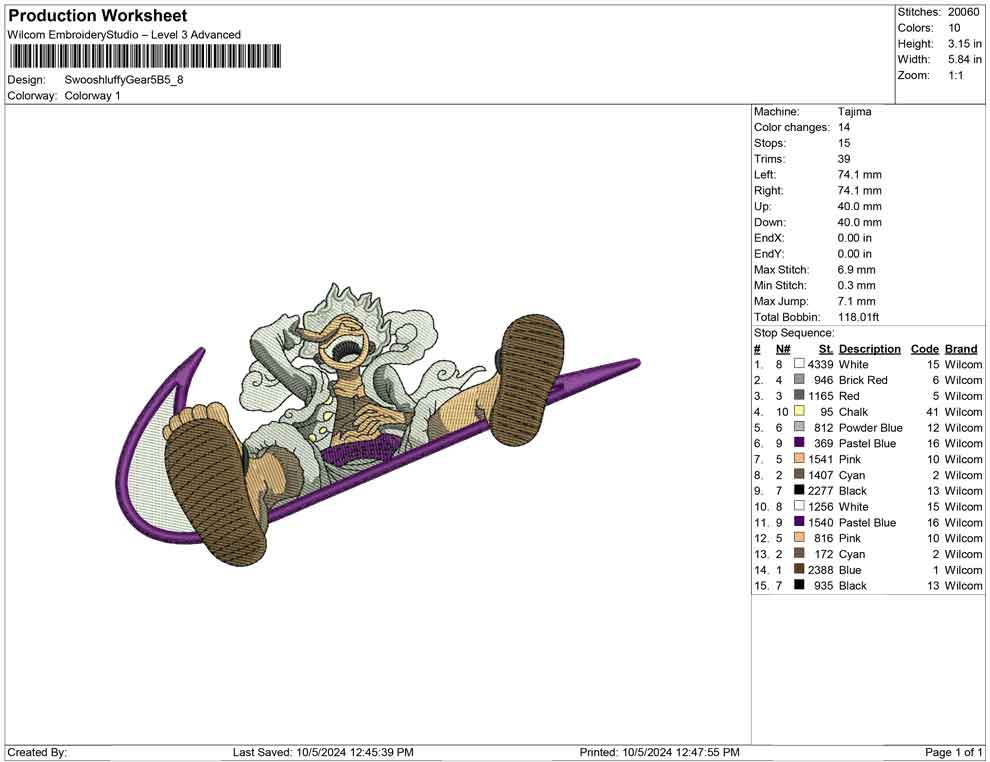
Task: Click the Trims value '39'
Action: pos(844,159)
